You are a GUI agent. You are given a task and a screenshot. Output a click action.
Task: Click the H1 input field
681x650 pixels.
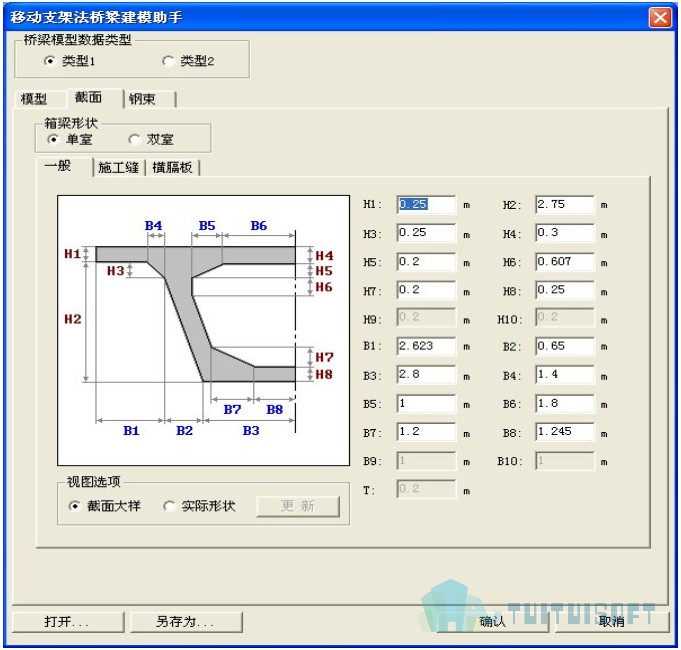[426, 205]
